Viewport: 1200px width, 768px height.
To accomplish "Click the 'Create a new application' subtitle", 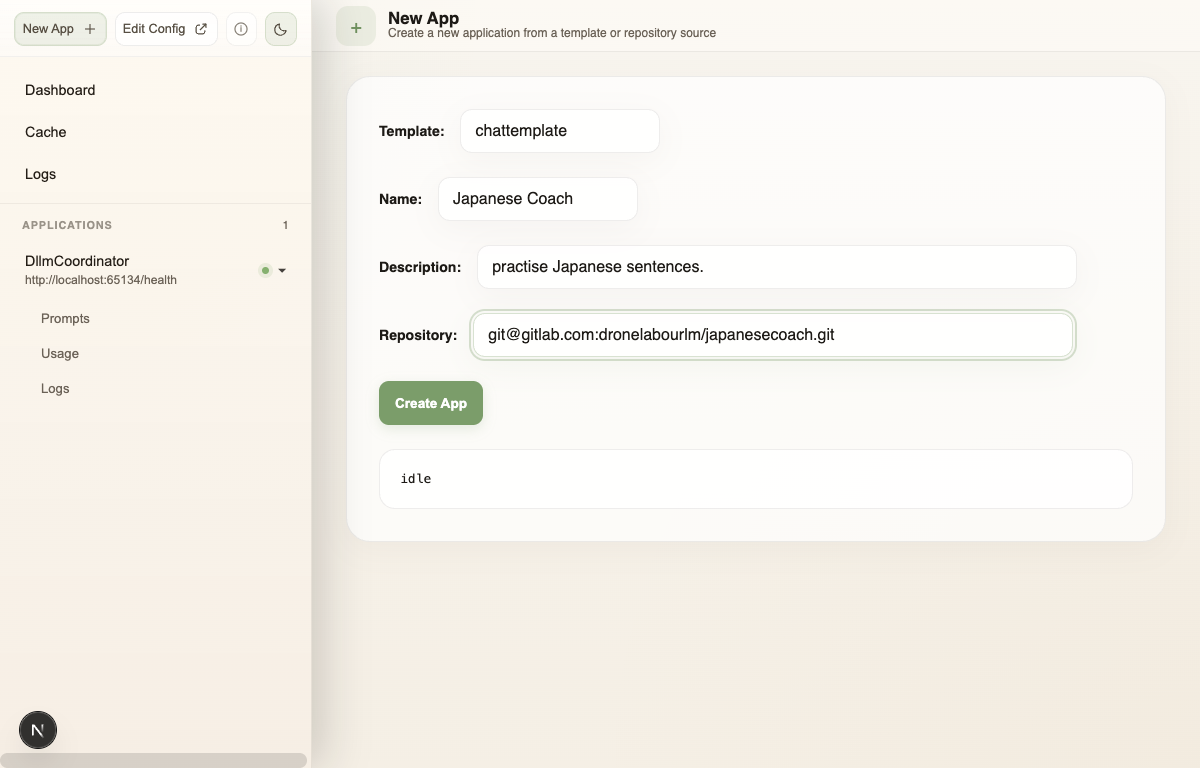I will point(552,33).
